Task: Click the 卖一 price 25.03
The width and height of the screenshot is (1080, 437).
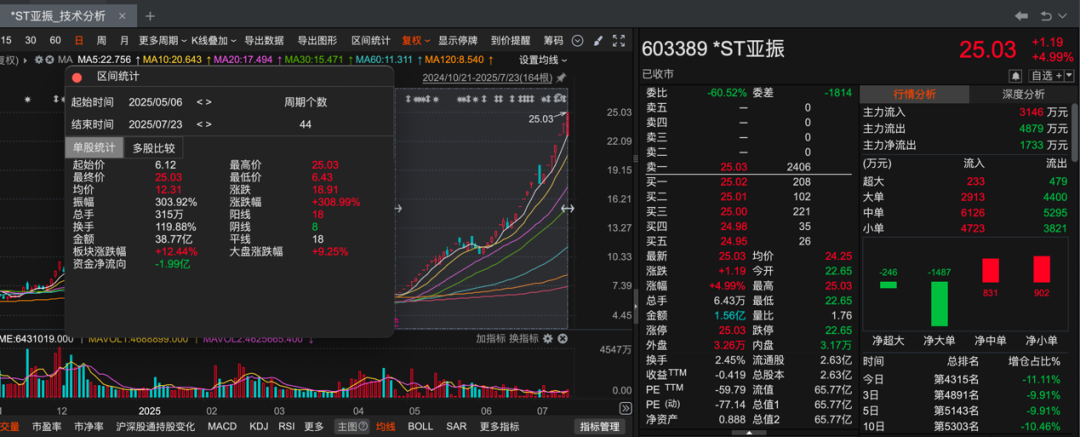Action: pyautogui.click(x=733, y=167)
